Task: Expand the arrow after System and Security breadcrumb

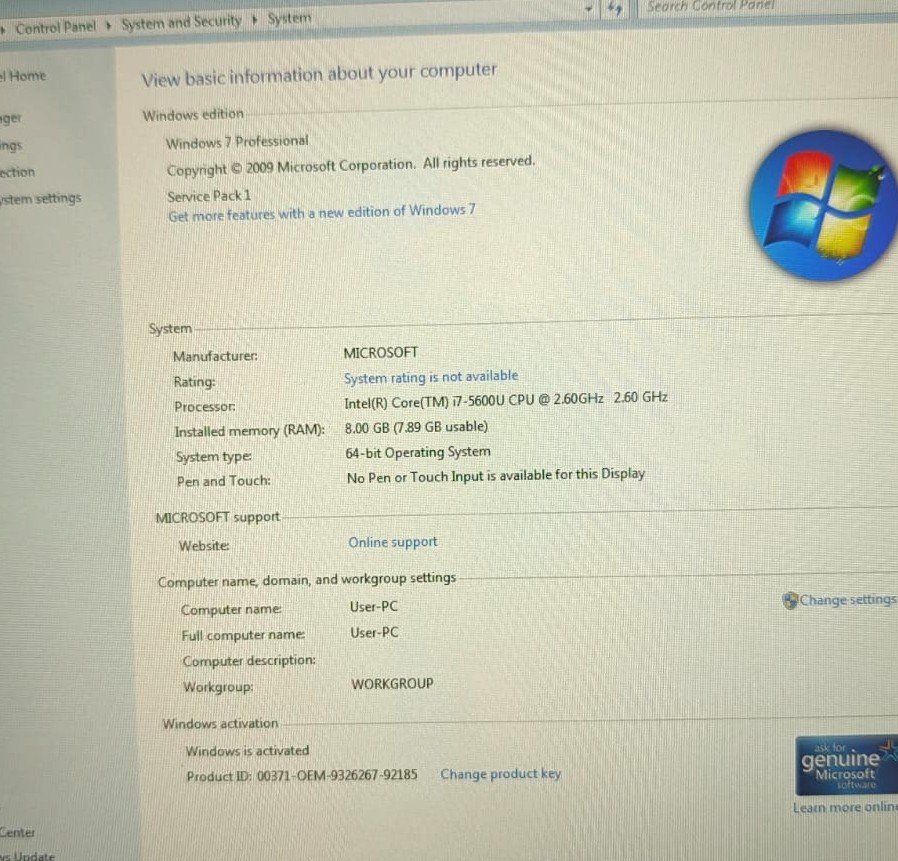Action: 255,20
